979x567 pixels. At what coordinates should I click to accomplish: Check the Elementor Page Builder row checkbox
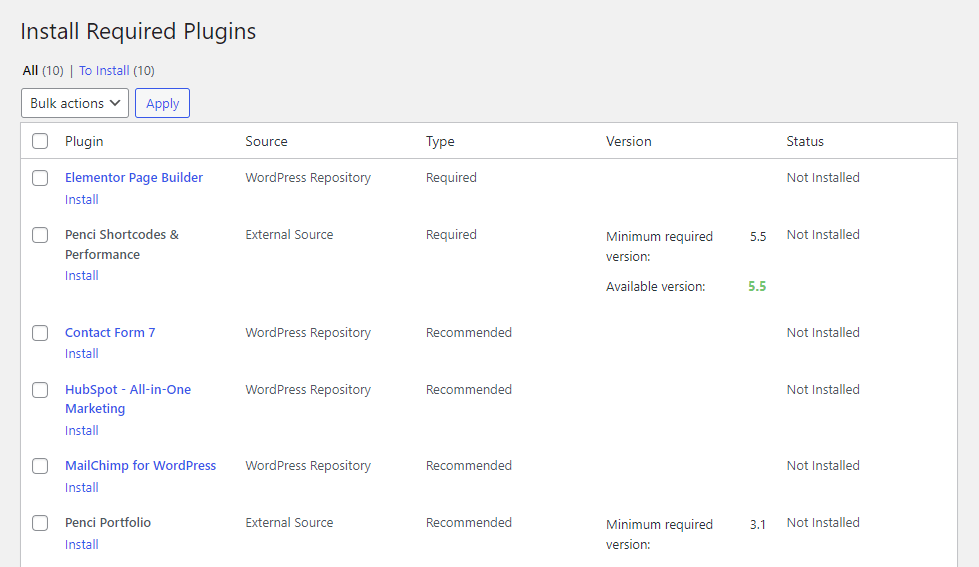tap(40, 178)
